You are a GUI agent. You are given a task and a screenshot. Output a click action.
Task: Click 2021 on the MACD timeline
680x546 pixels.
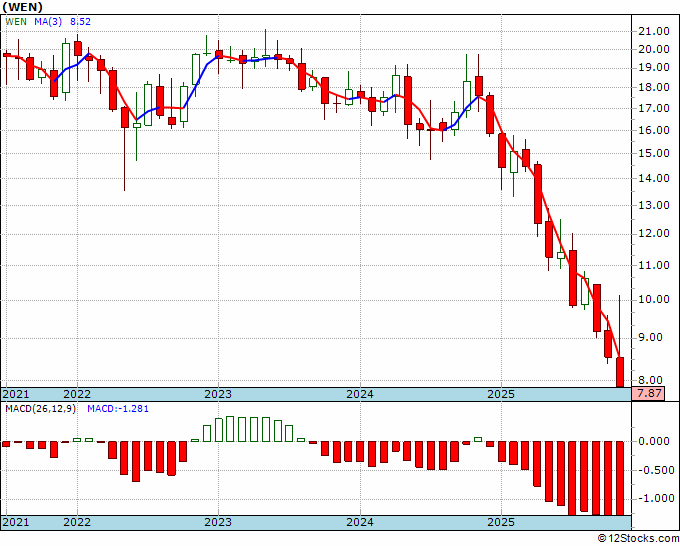click(x=16, y=522)
